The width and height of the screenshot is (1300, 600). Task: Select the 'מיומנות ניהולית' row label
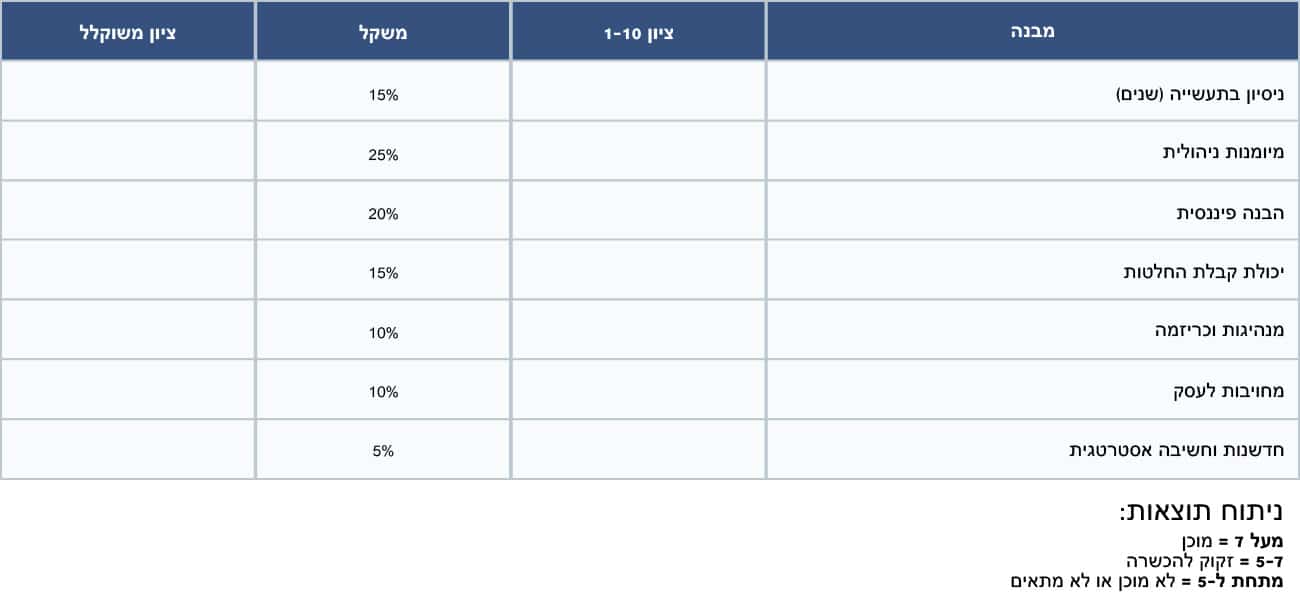(1222, 154)
